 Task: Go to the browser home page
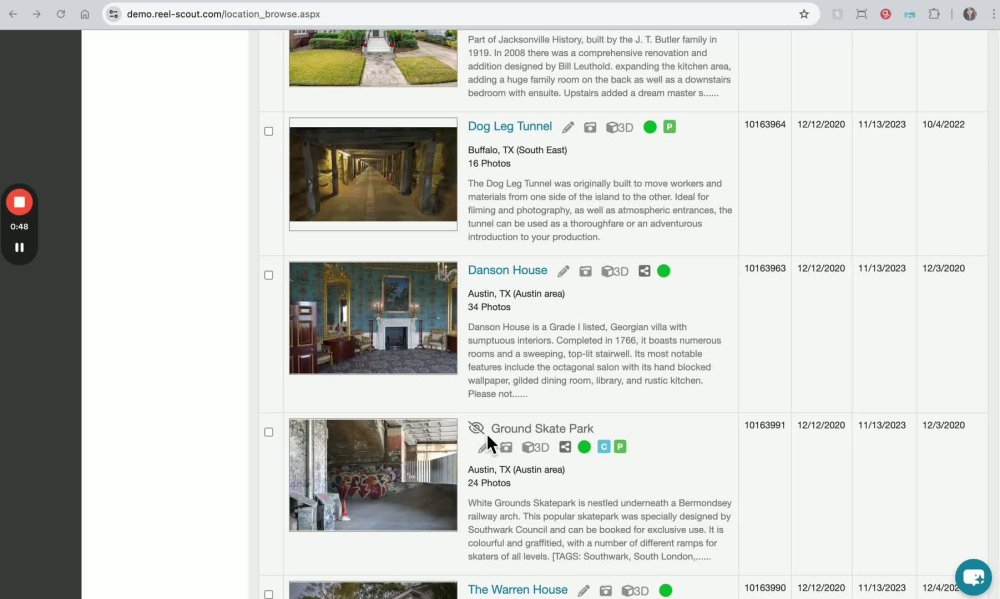85,14
